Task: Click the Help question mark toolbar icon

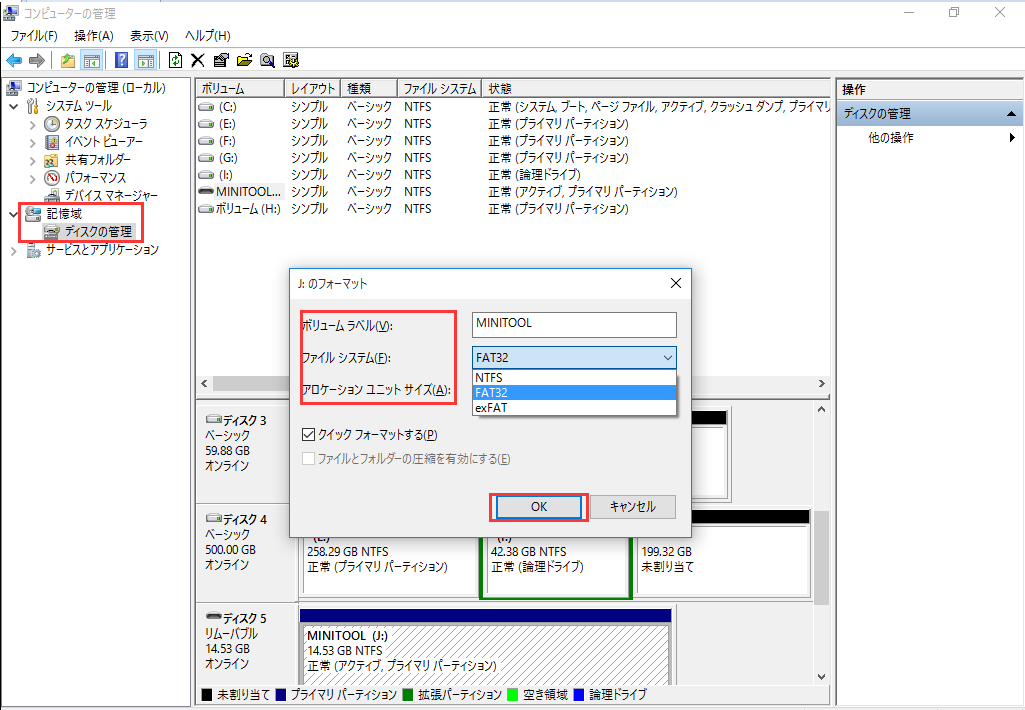Action: point(121,60)
